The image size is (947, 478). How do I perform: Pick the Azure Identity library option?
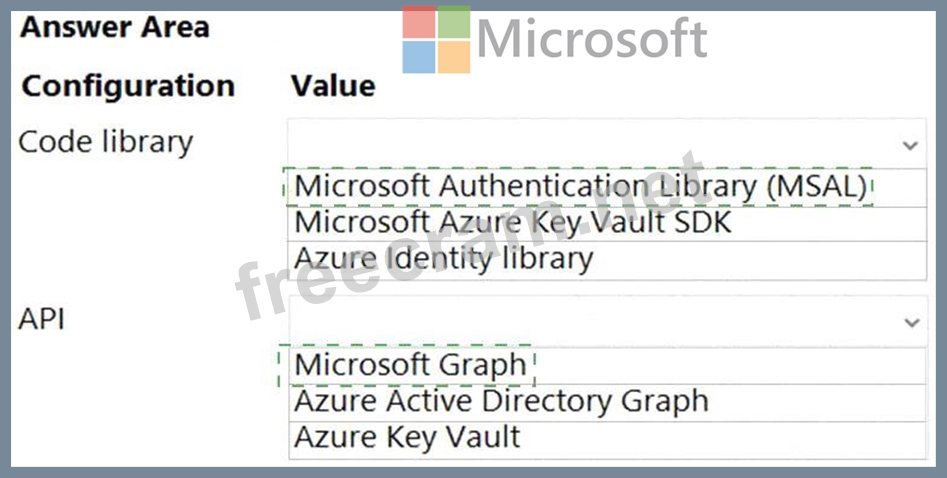[x=444, y=259]
